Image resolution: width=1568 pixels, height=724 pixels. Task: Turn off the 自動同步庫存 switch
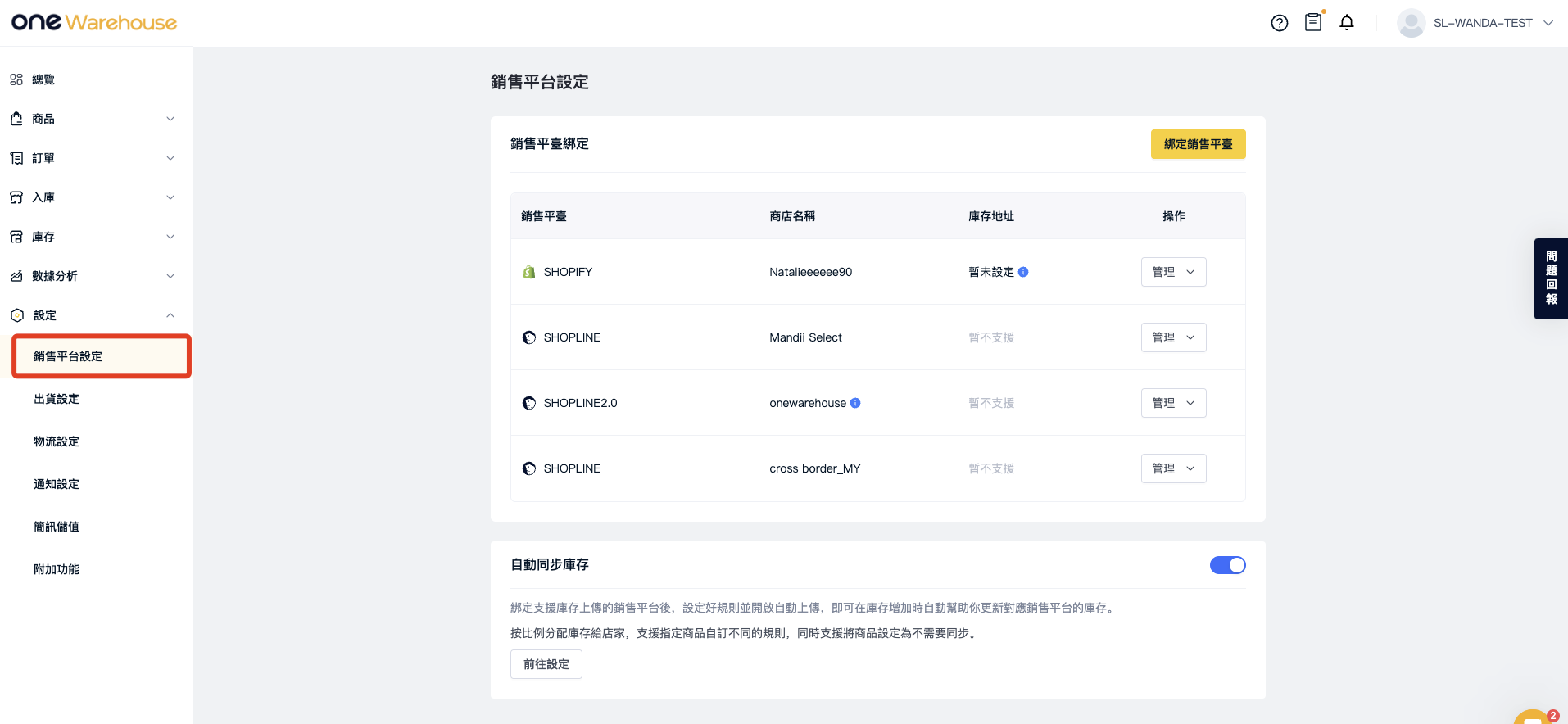pos(1227,565)
